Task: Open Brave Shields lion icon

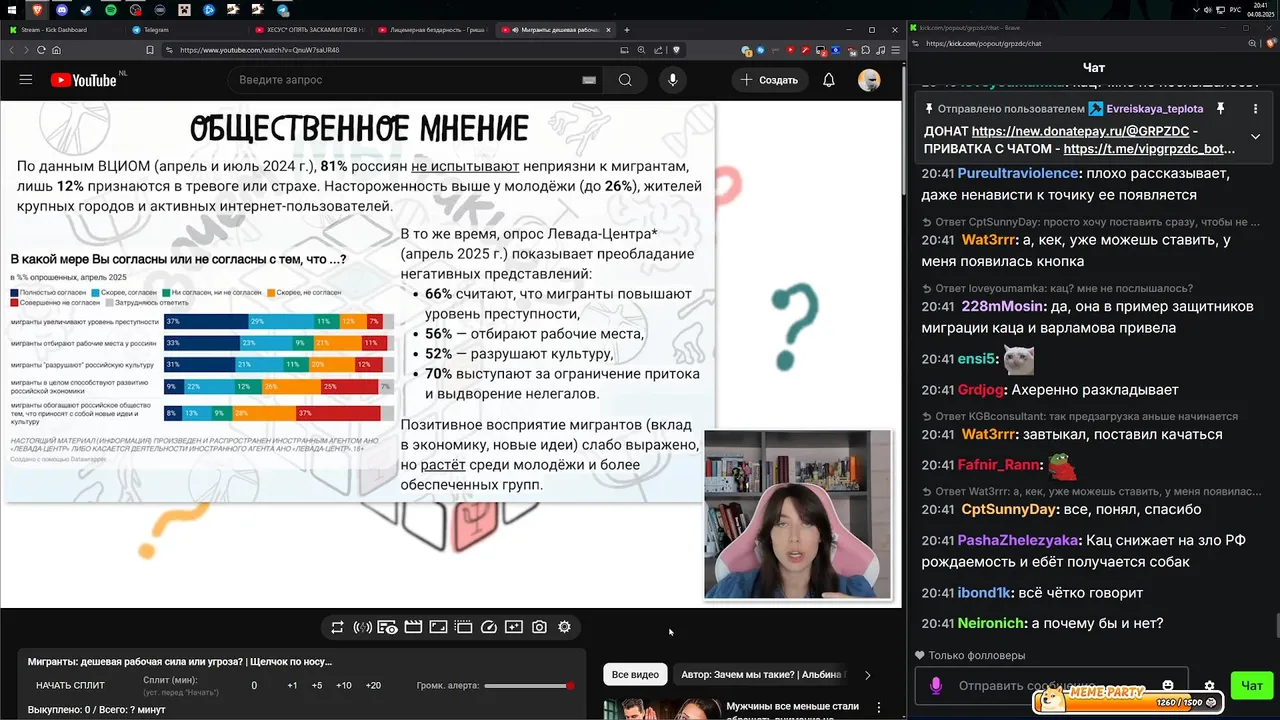Action: (677, 50)
